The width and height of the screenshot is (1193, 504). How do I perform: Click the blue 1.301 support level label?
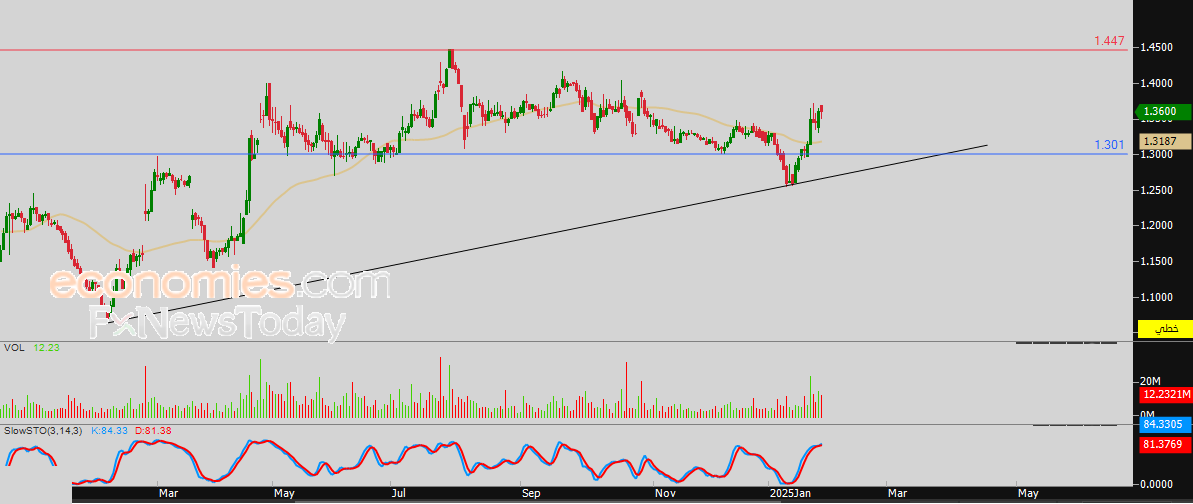tap(1109, 145)
